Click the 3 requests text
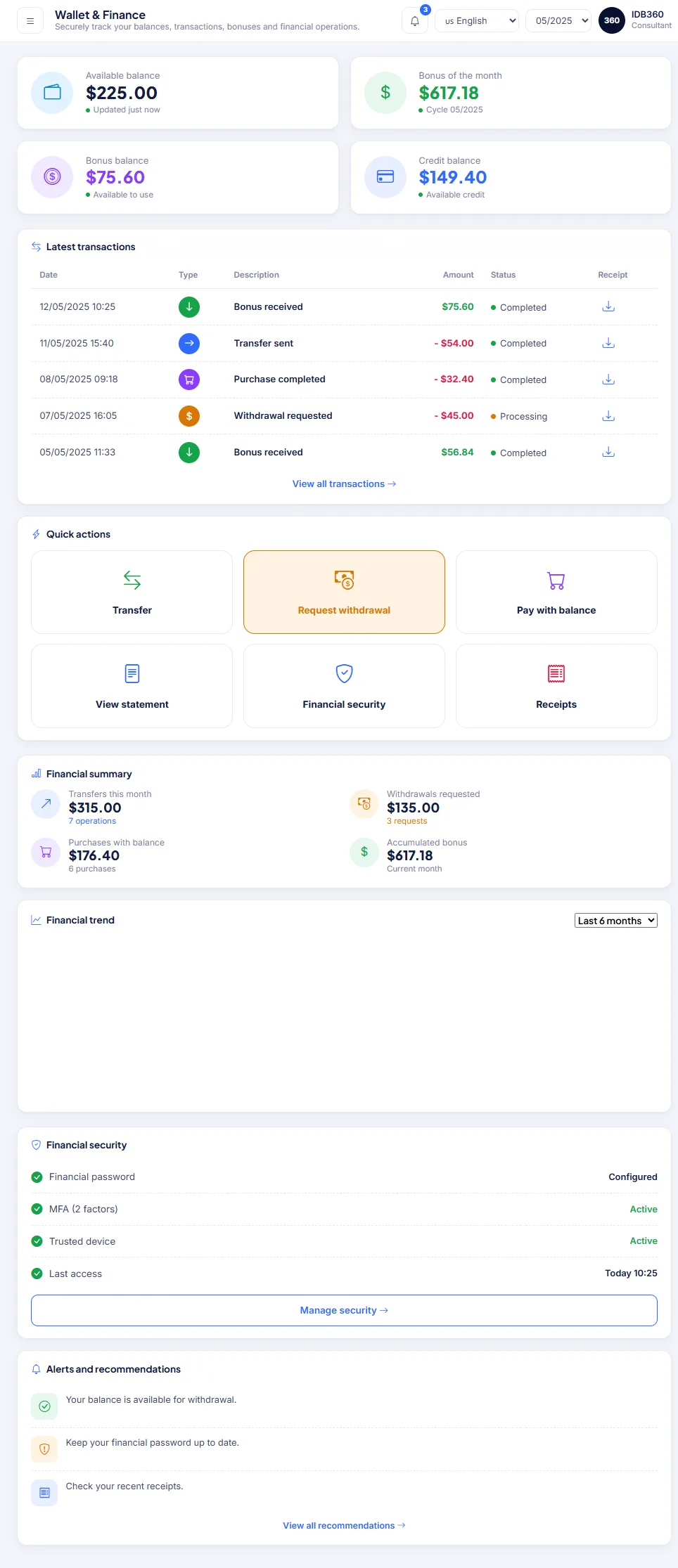 tap(407, 822)
